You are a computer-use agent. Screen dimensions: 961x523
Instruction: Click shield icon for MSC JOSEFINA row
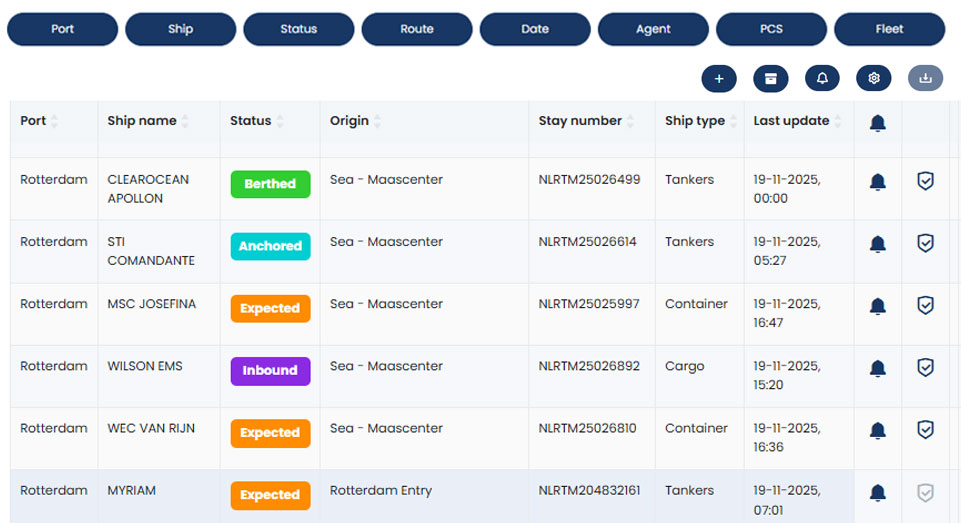[926, 305]
